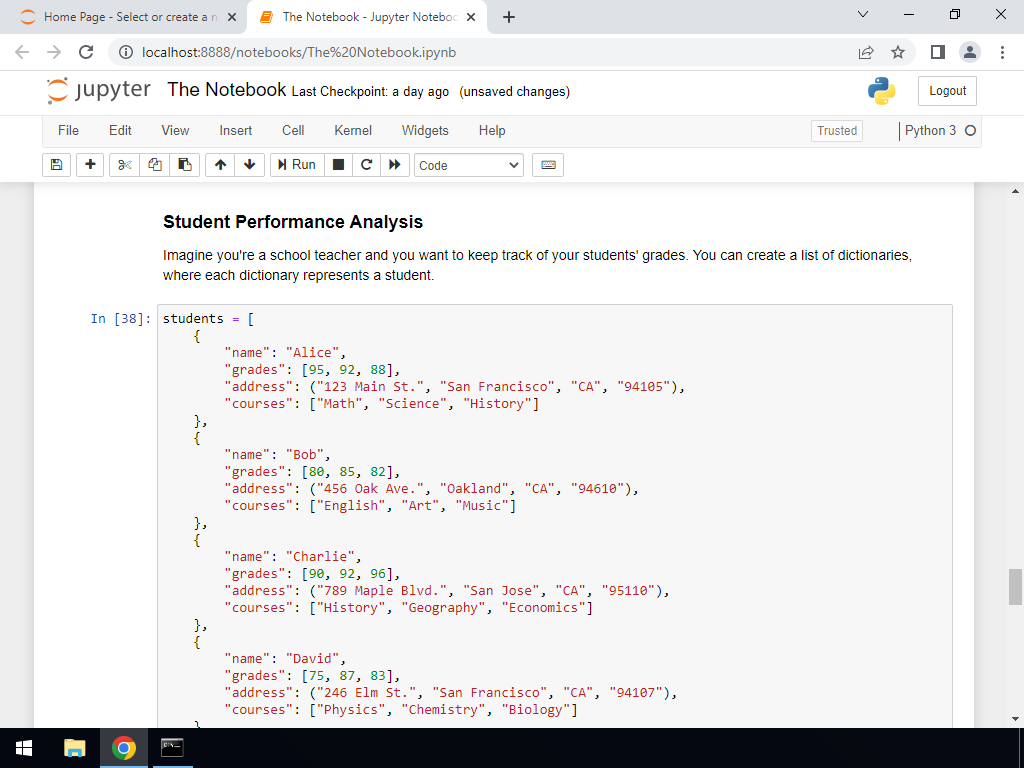Open the command palette keyboard icon

coord(547,164)
